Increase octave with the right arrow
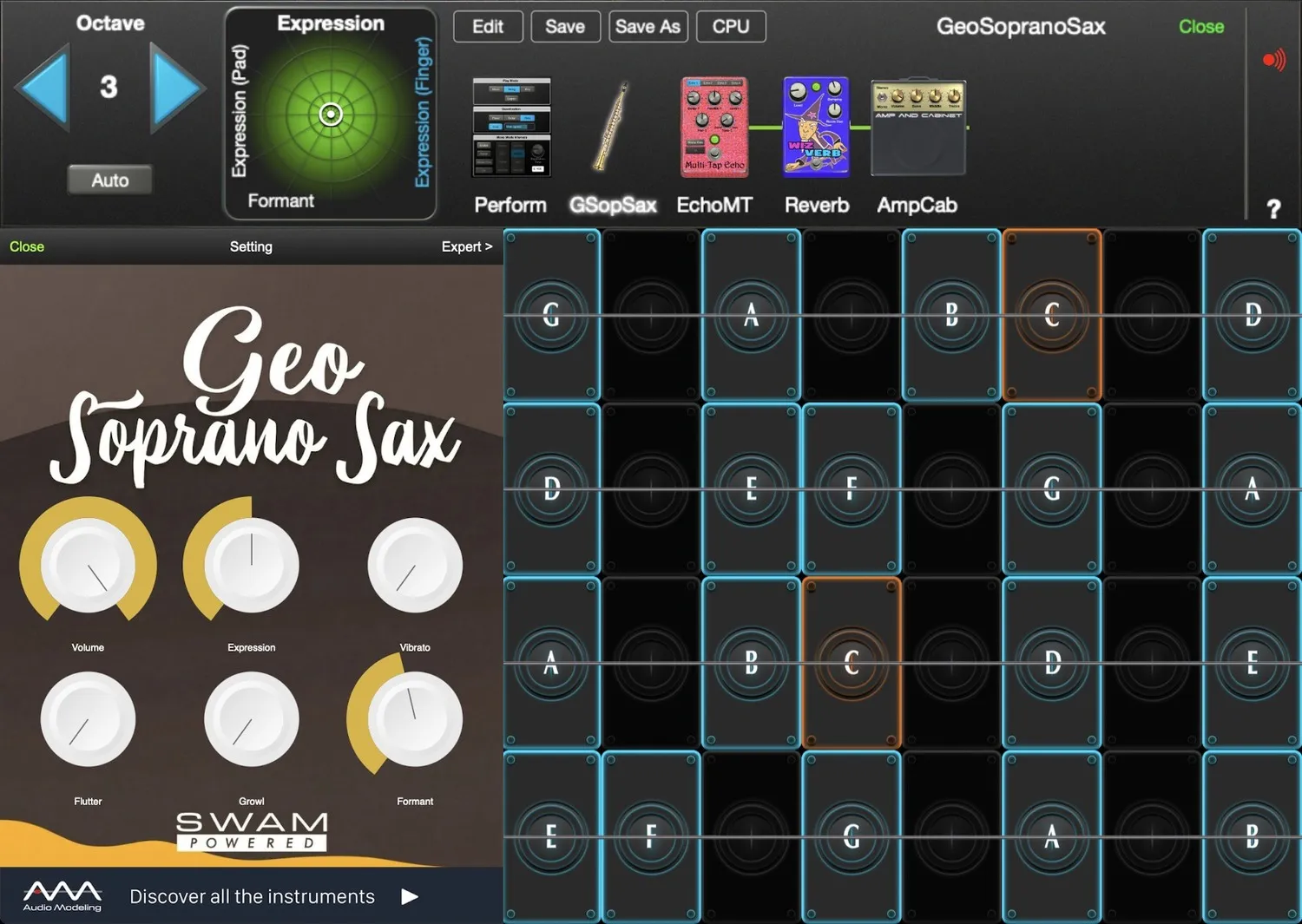 (177, 88)
